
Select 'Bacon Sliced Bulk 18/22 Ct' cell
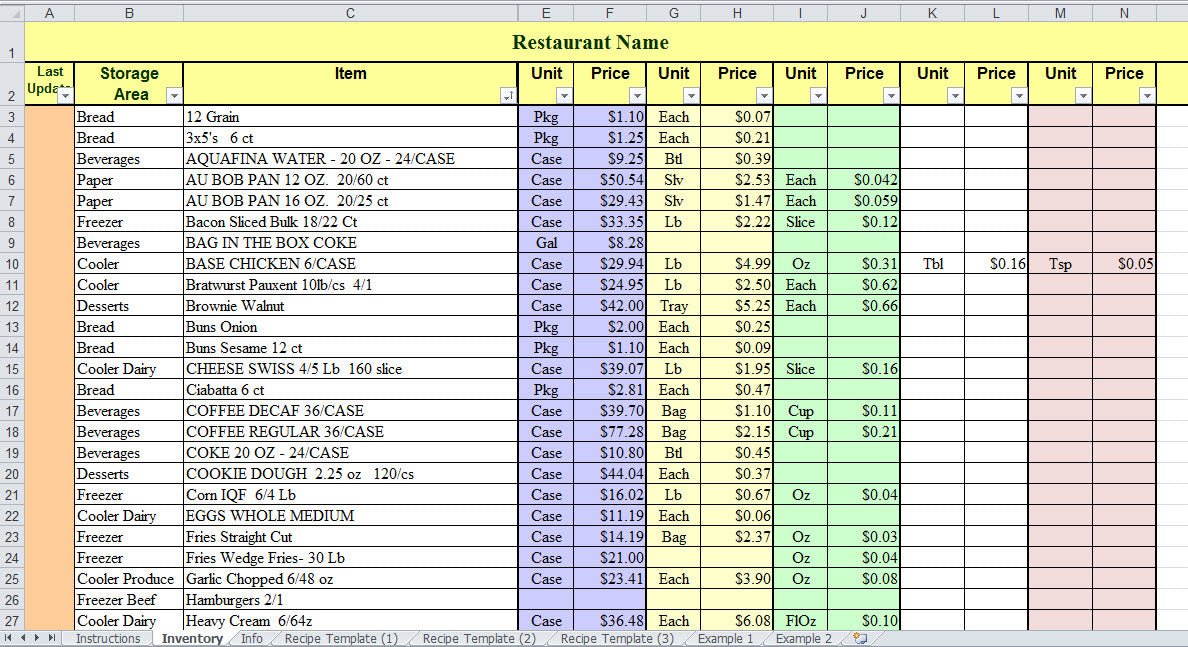(x=350, y=222)
